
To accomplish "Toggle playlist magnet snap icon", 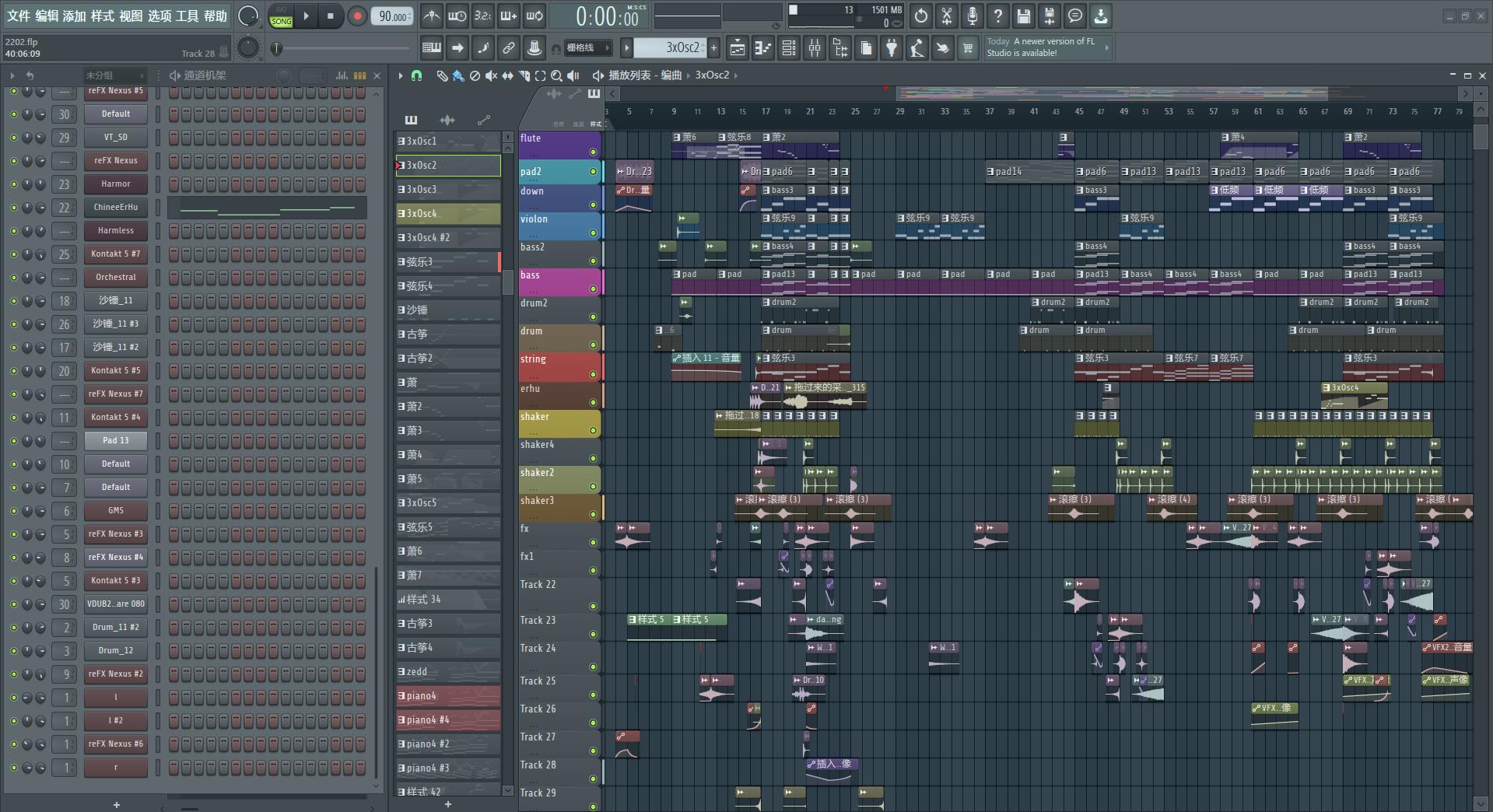I will [416, 75].
